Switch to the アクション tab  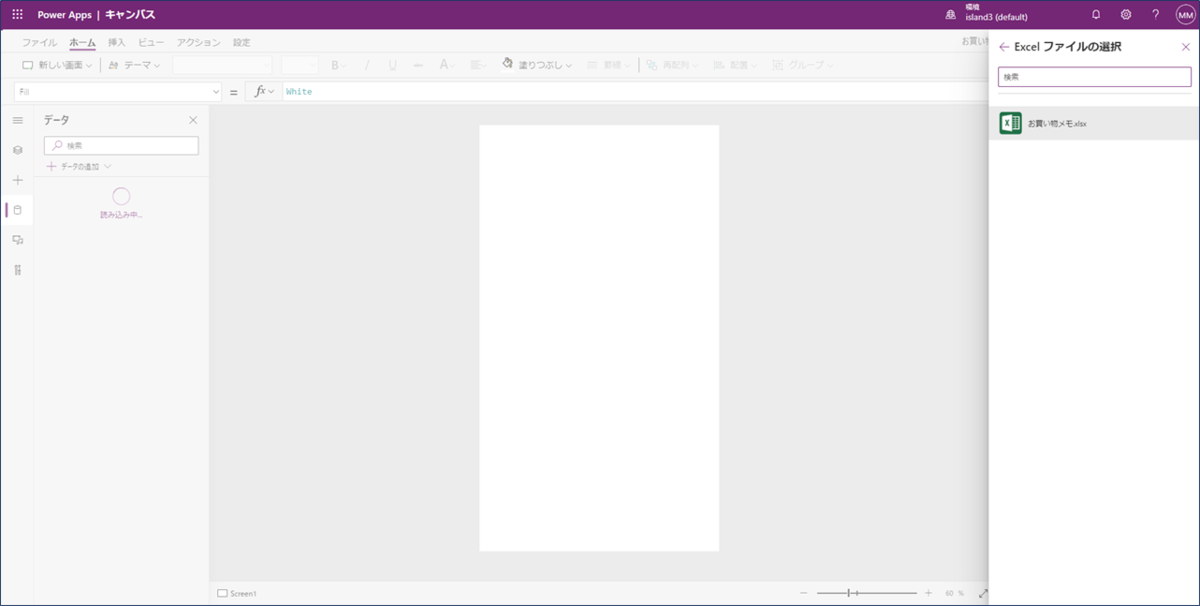click(199, 43)
